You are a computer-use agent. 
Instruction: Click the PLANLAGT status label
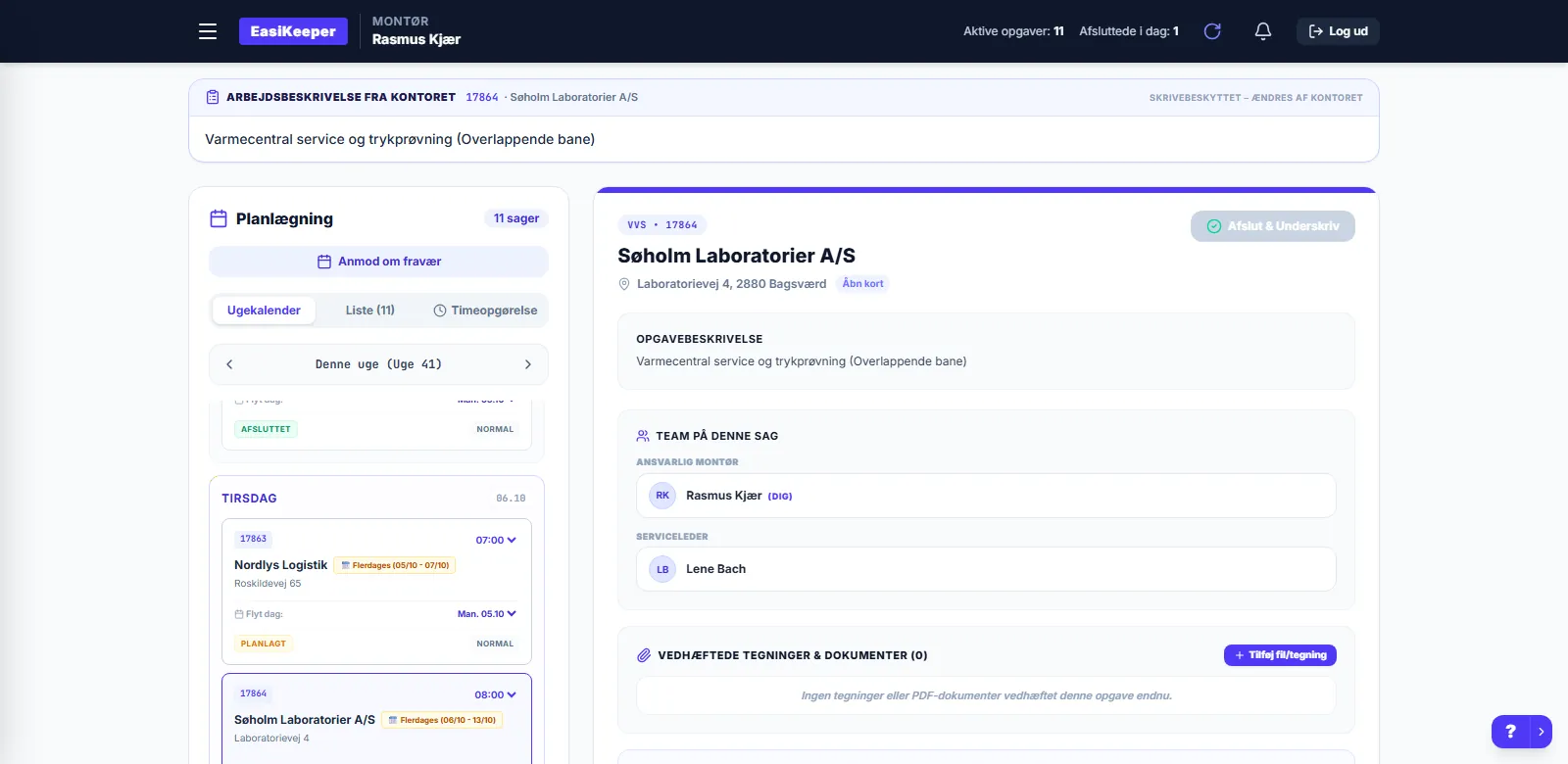click(x=264, y=644)
